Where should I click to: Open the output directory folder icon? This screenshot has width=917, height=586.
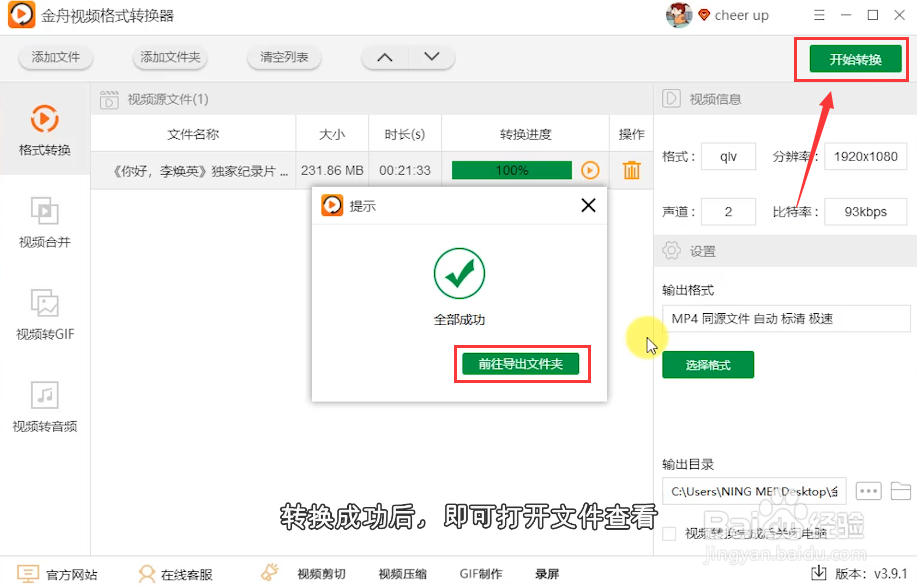point(899,491)
